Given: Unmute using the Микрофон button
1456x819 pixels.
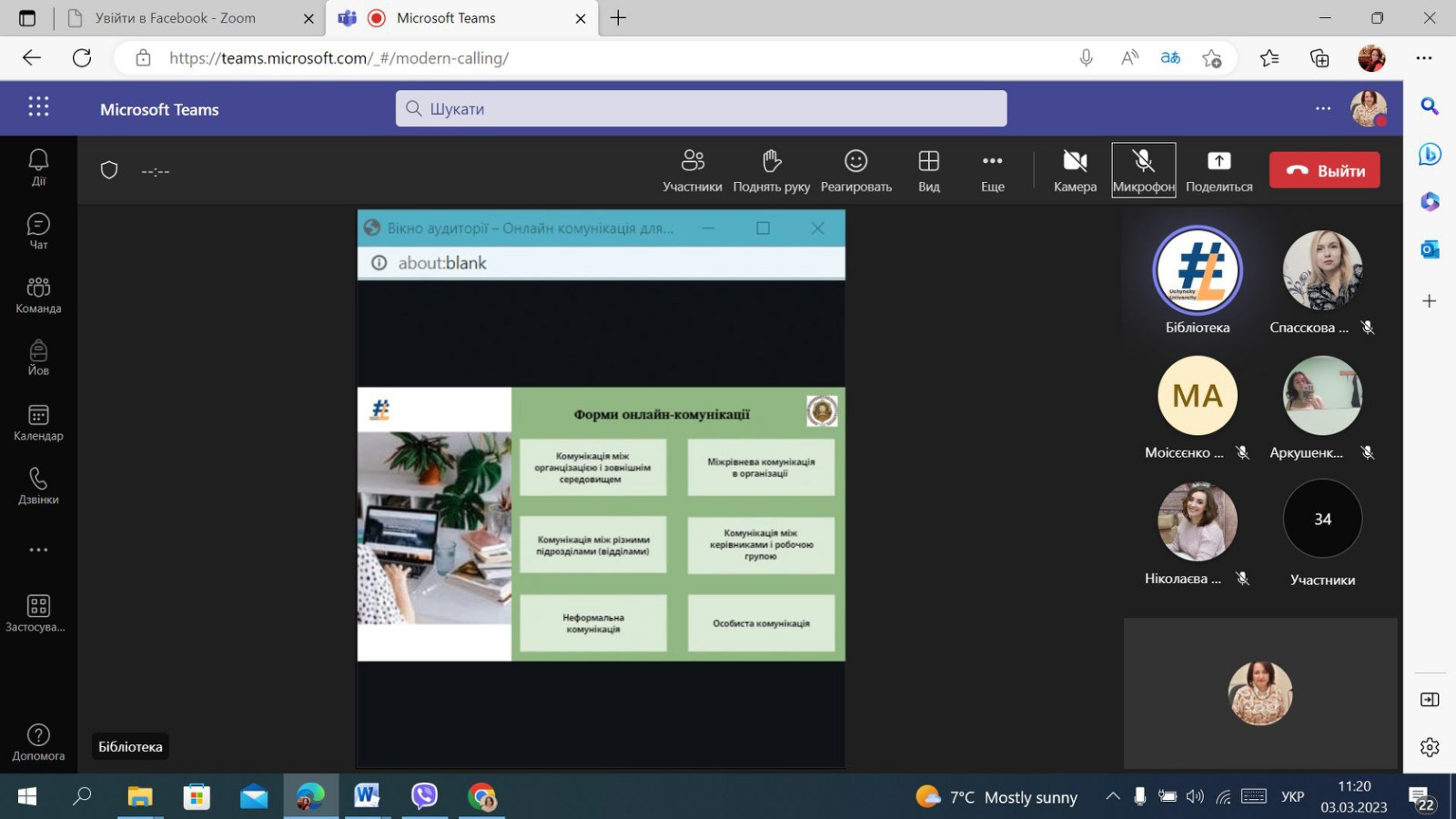Looking at the screenshot, I should (1143, 170).
